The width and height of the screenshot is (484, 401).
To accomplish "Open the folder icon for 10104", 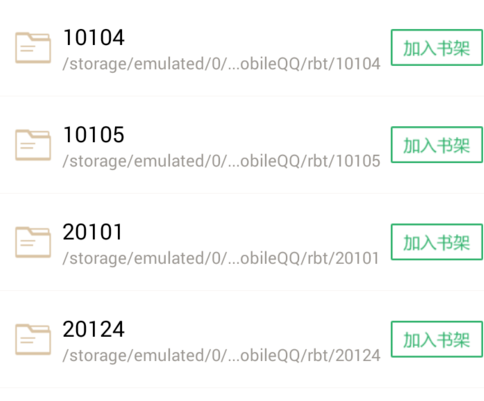I will pyautogui.click(x=33, y=48).
